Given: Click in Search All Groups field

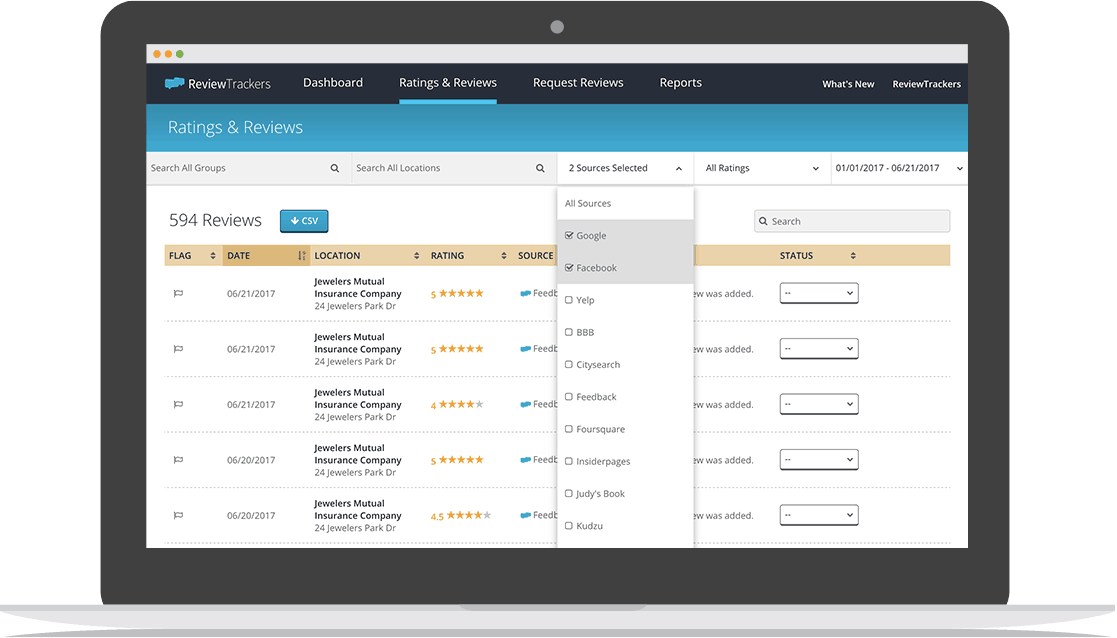Looking at the screenshot, I should pos(249,169).
